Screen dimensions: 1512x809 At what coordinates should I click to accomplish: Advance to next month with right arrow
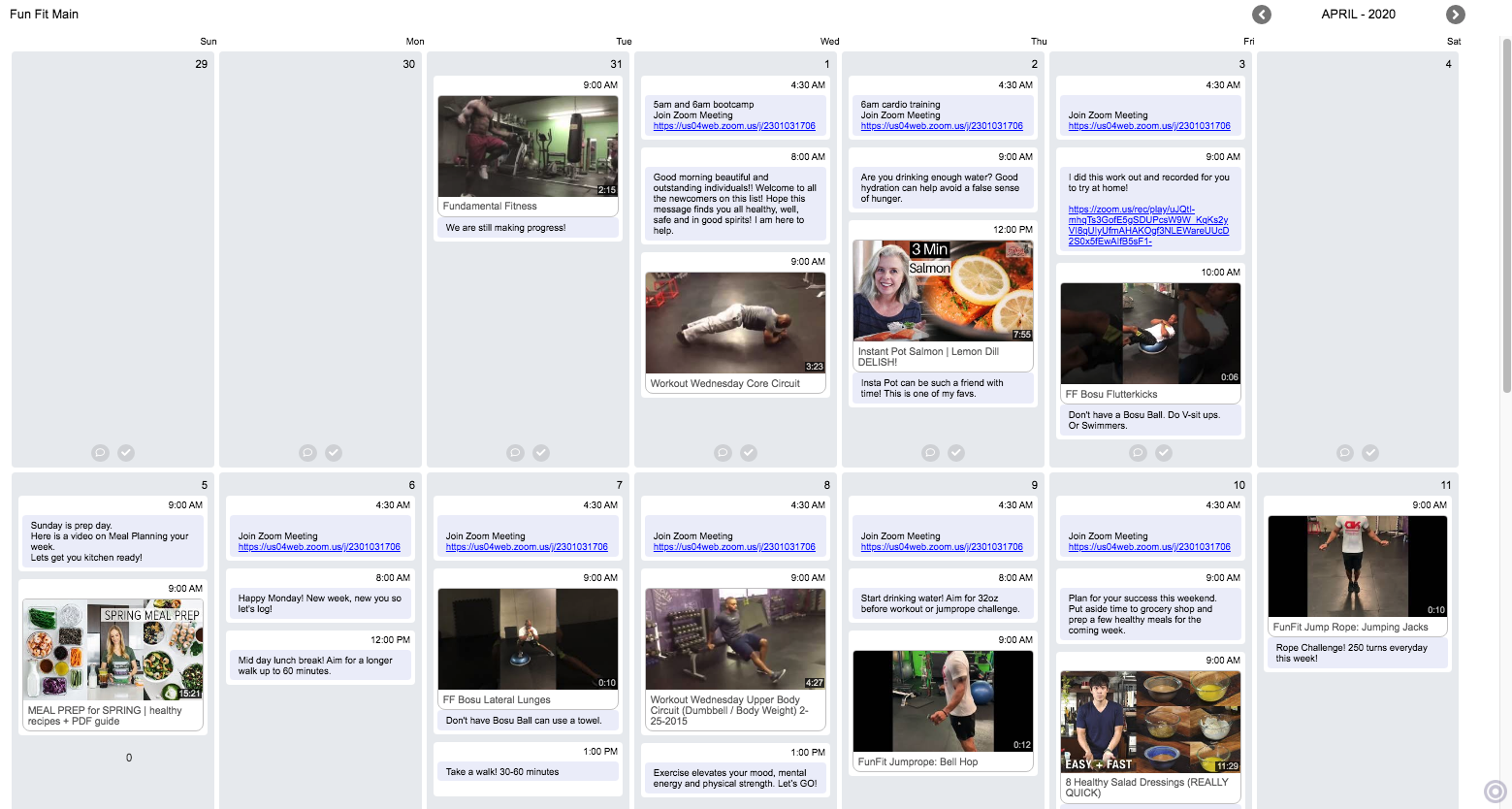click(x=1455, y=15)
